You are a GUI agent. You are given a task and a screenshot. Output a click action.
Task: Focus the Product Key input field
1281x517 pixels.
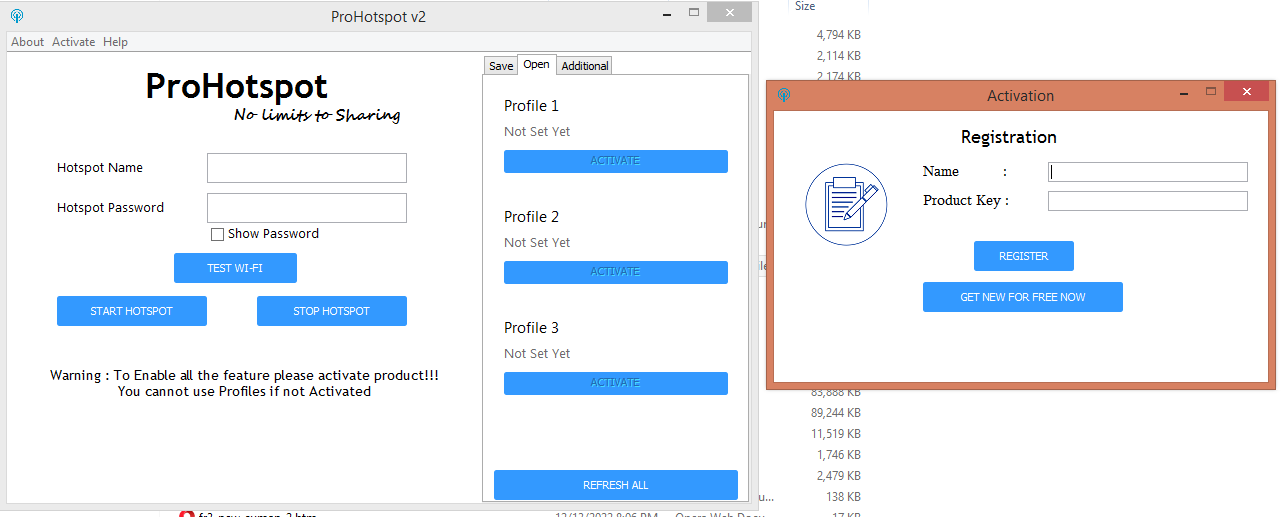(1148, 201)
